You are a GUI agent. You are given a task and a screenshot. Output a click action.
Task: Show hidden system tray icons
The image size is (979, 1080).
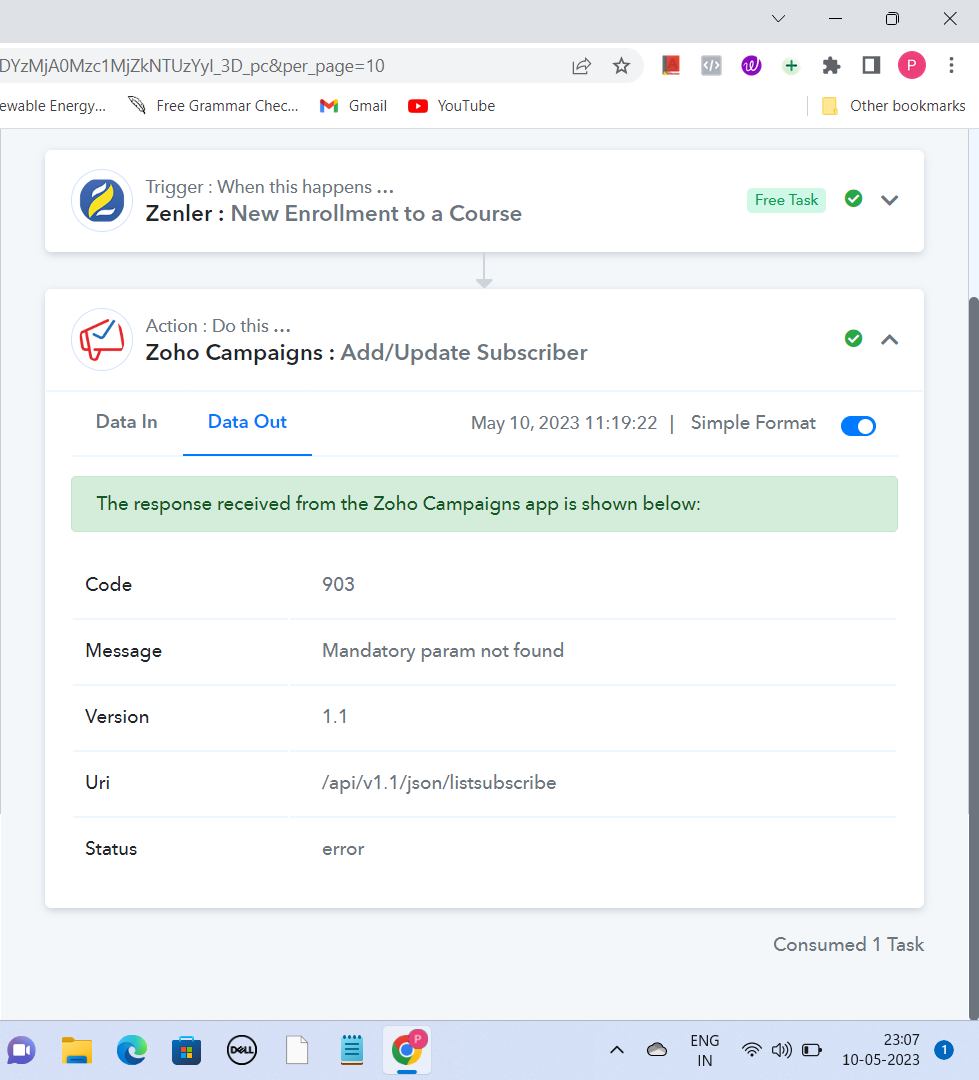pyautogui.click(x=617, y=1050)
